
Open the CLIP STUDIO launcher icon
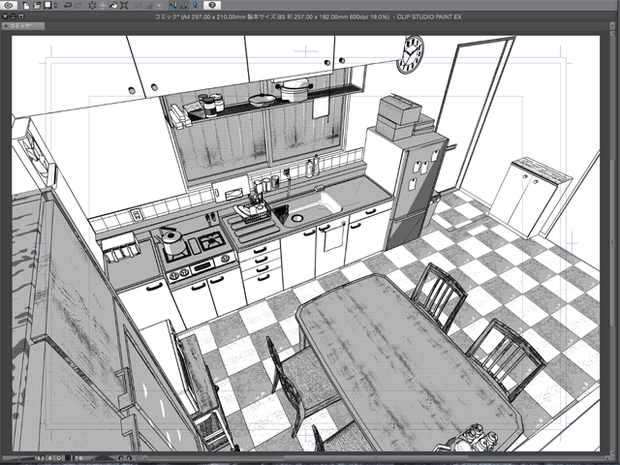pos(9,6)
